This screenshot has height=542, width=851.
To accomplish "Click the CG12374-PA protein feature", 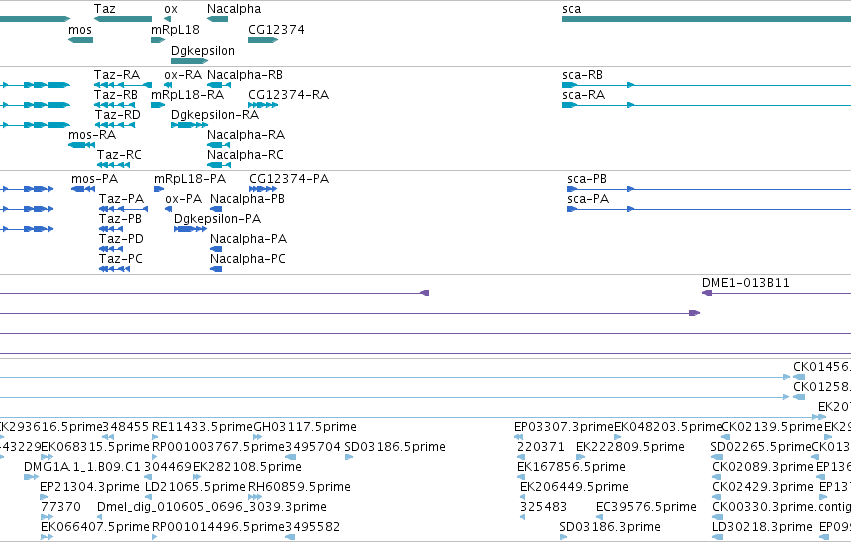I will tap(263, 189).
